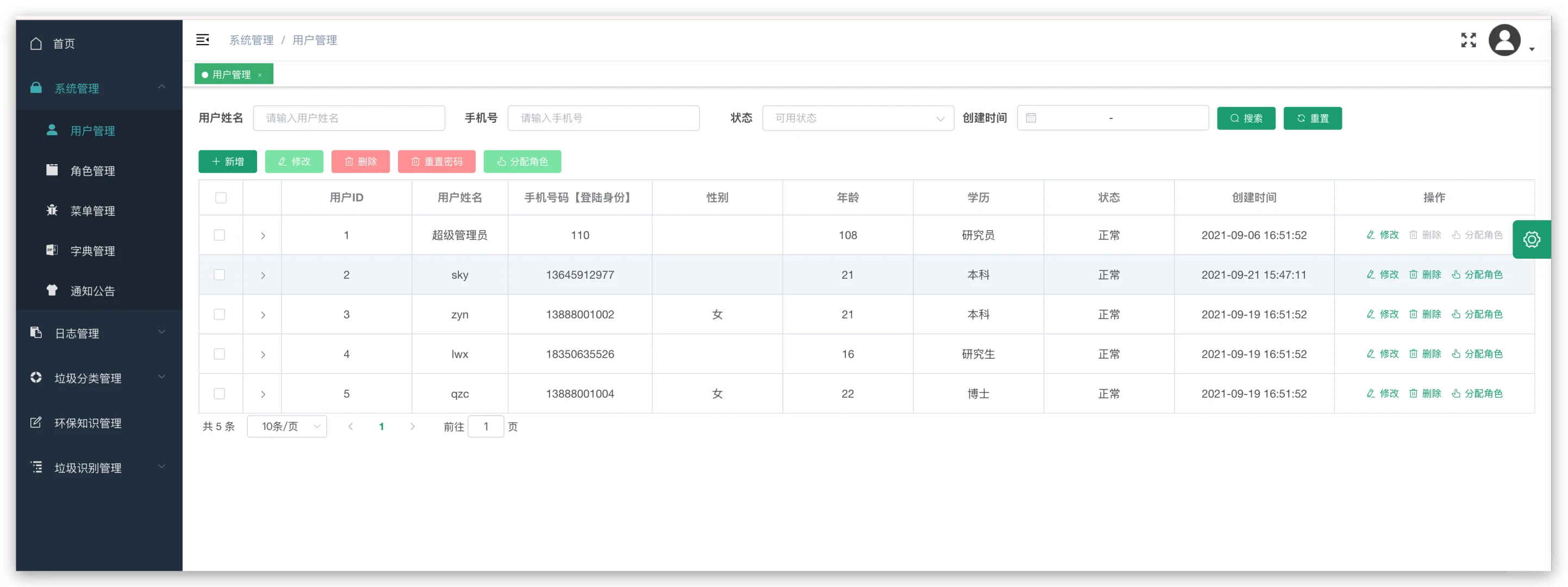
Task: Click the calendar icon in the creation time field
Action: pyautogui.click(x=1030, y=118)
